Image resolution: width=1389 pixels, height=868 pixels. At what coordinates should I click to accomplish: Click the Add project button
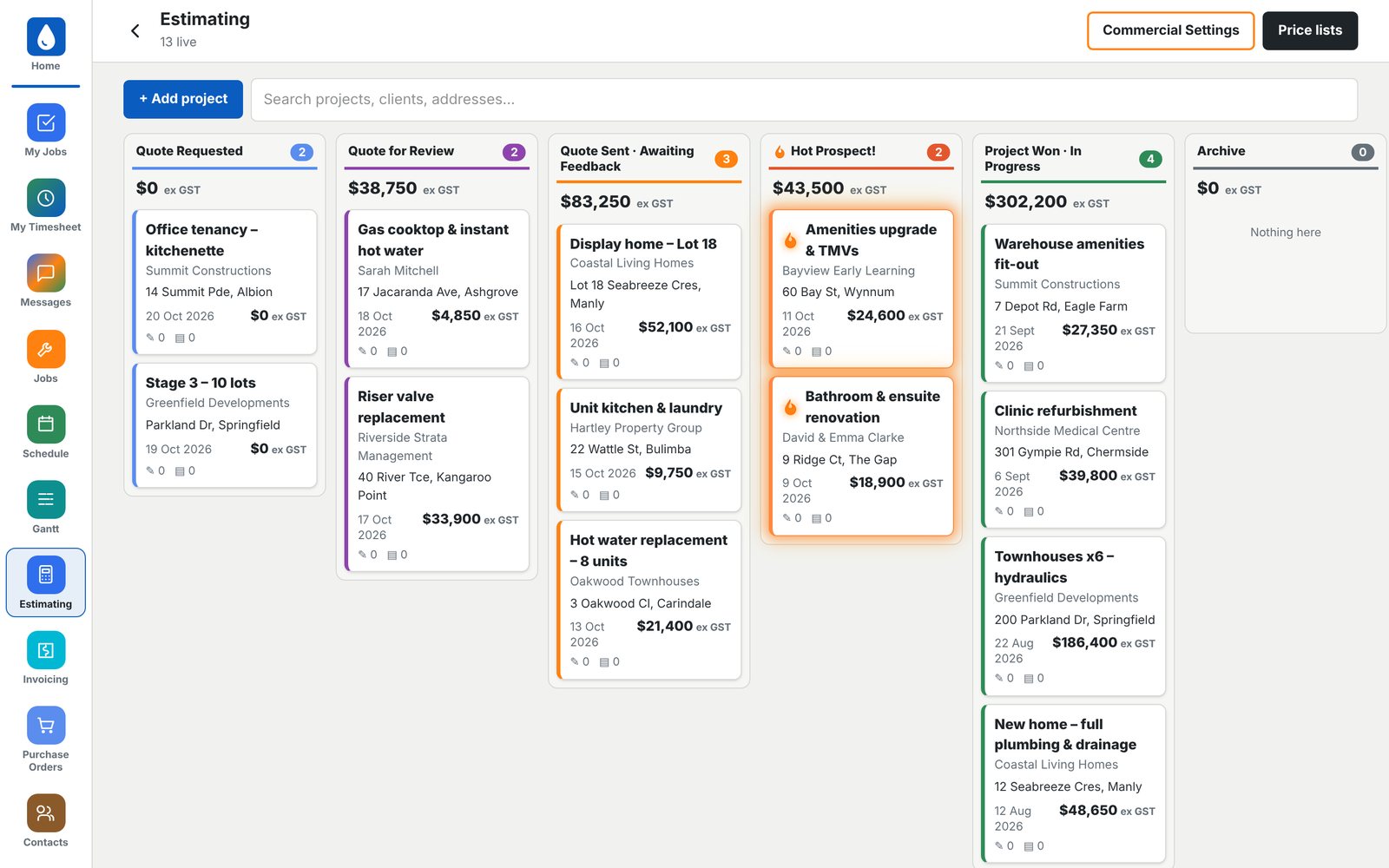[x=183, y=99]
